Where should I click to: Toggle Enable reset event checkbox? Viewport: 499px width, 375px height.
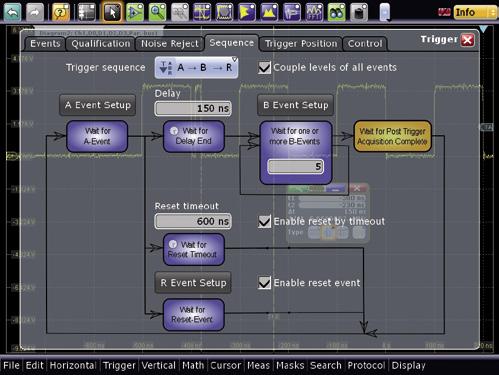pos(264,283)
